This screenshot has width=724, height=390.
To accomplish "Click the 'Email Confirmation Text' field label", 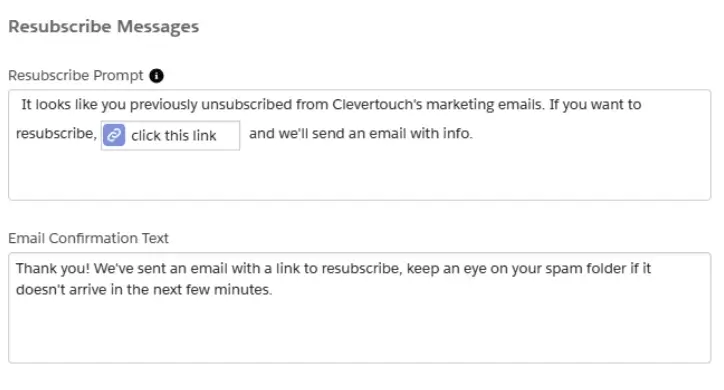I will click(88, 238).
